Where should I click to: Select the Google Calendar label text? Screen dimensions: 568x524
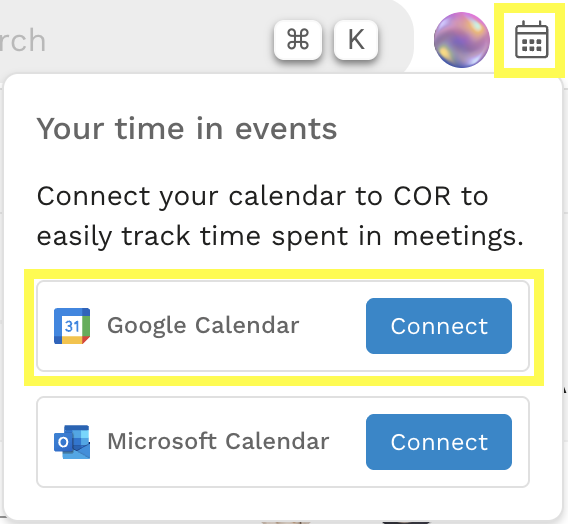point(203,326)
